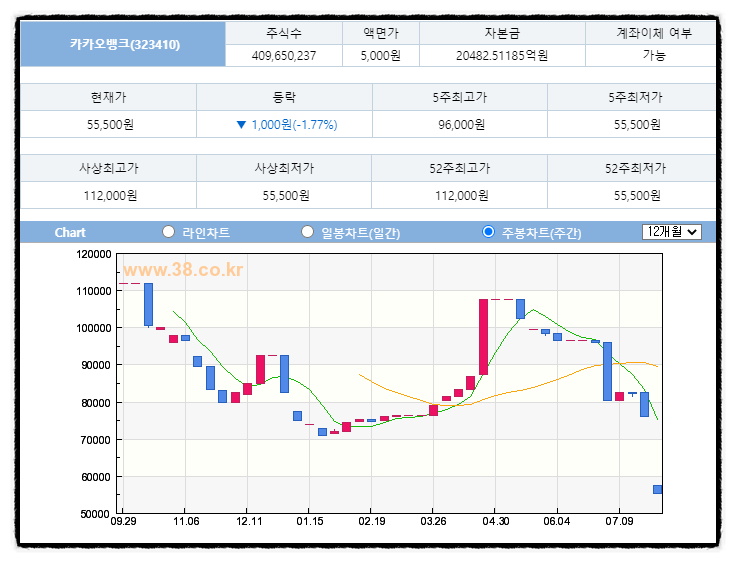
Task: Select the 라인차트 radio button
Action: click(x=168, y=232)
